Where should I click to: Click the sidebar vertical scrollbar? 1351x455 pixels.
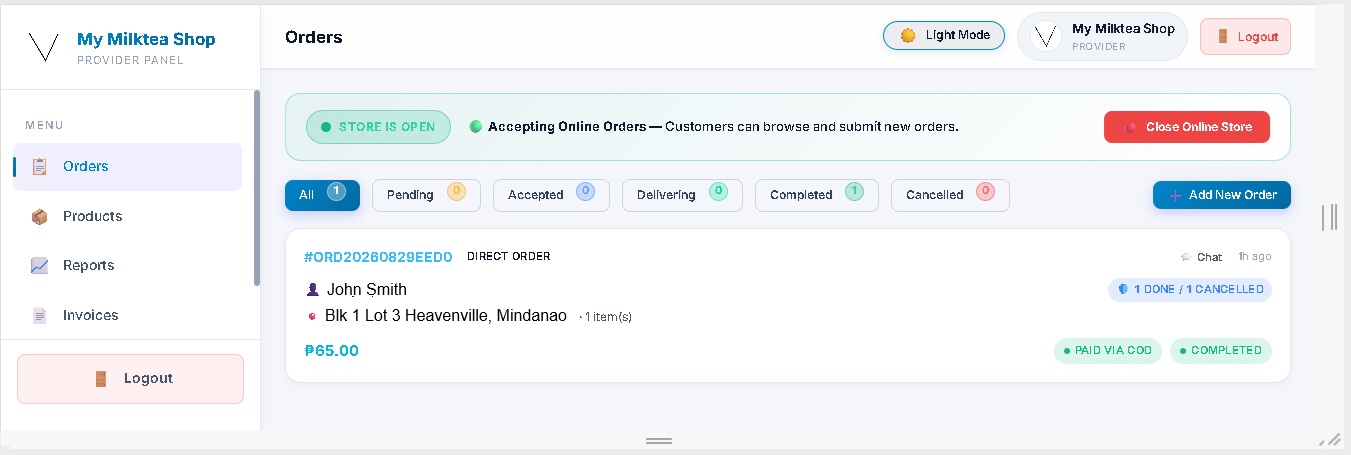(x=256, y=188)
